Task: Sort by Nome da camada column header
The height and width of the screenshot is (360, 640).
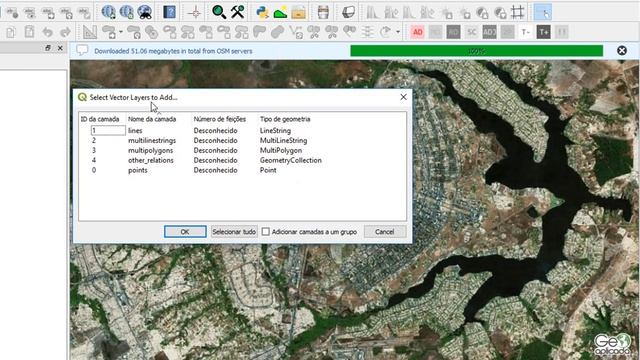Action: 152,119
